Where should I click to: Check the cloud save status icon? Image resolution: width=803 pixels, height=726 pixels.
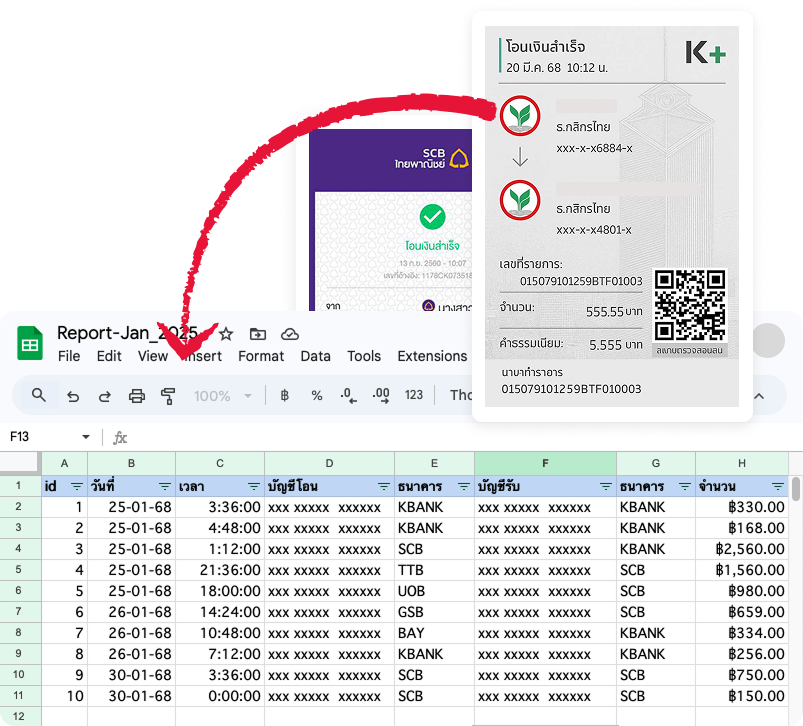290,334
